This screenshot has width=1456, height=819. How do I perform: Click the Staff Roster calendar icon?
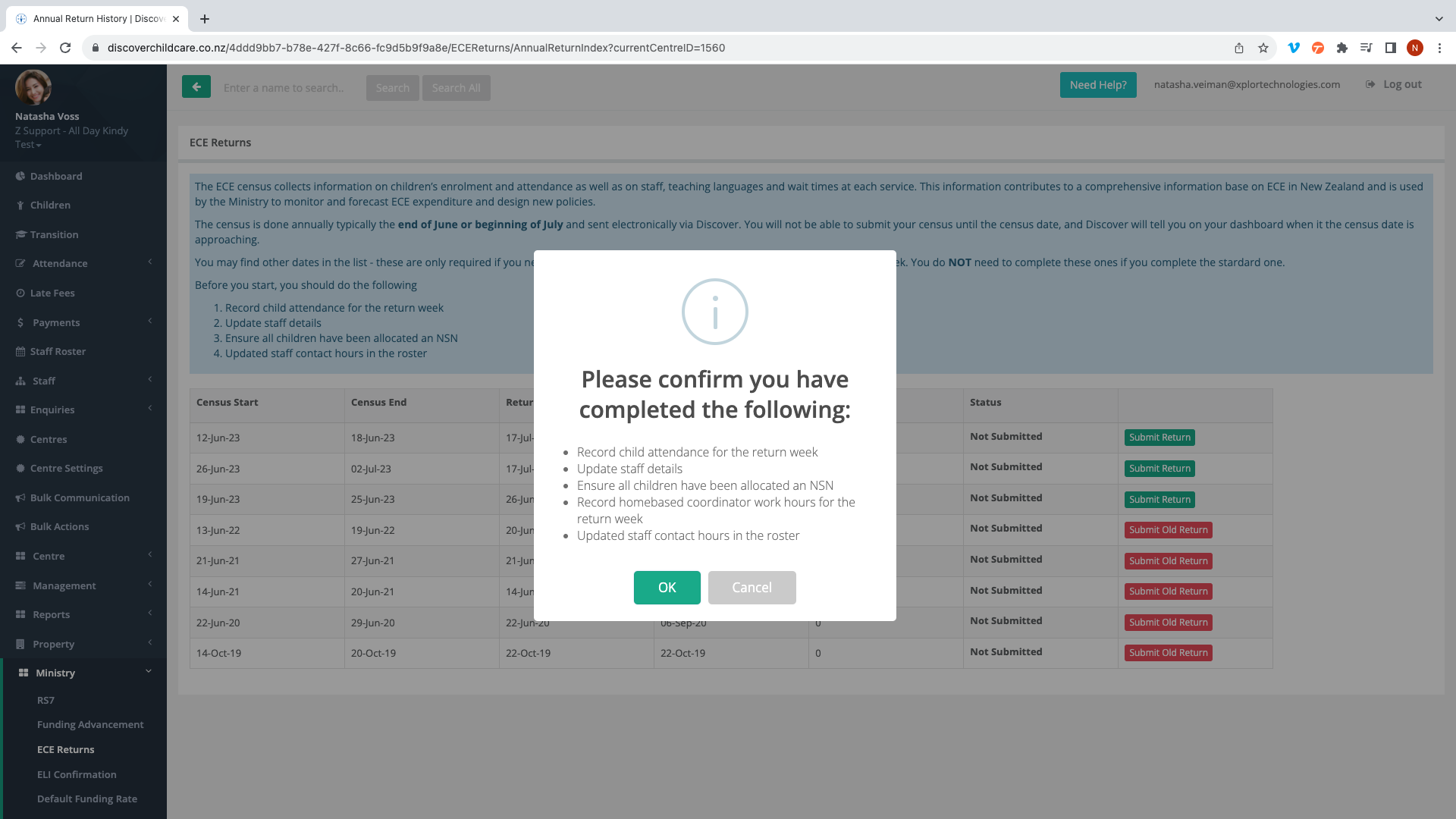(x=20, y=352)
